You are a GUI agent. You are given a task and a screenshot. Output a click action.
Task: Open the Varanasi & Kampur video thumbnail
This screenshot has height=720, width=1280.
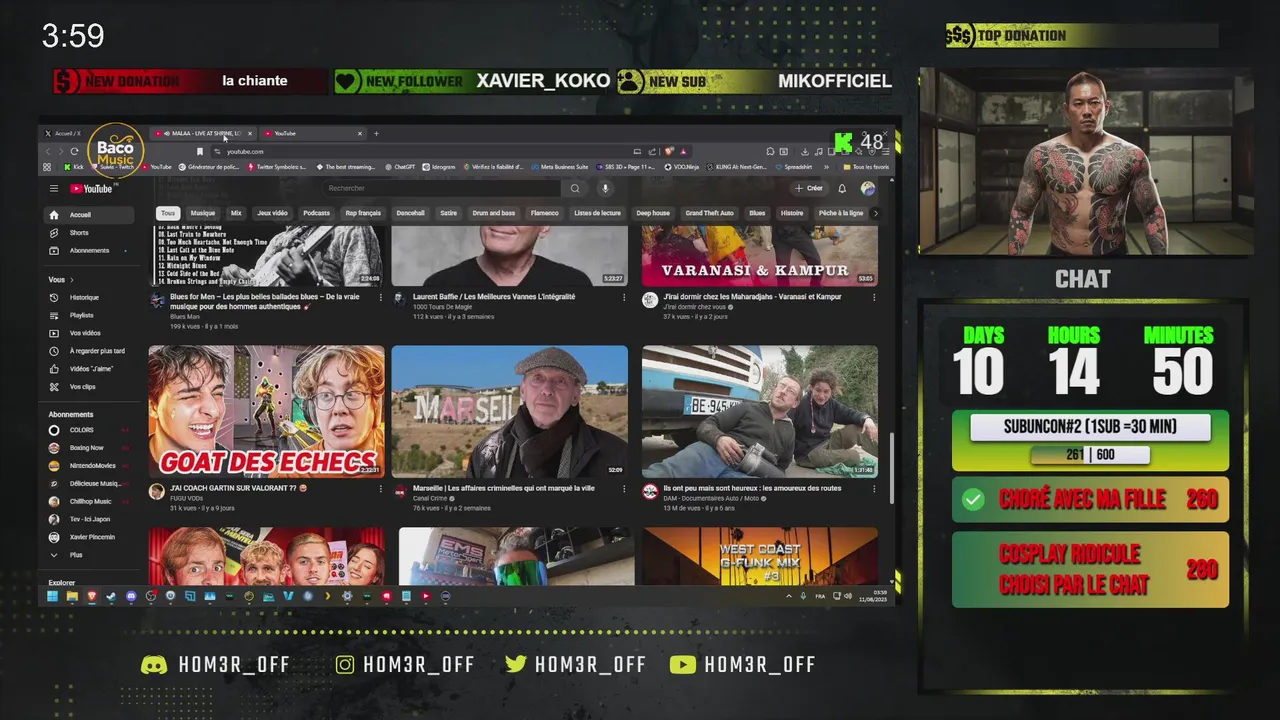(760, 256)
